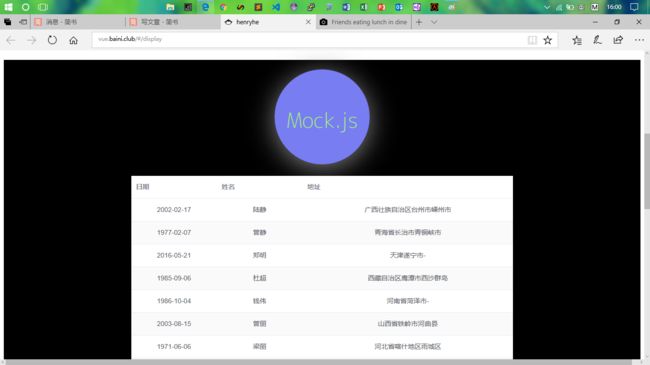Click the horizontal scrollbar at the page bottom
This screenshot has width=650, height=365.
pos(319,362)
